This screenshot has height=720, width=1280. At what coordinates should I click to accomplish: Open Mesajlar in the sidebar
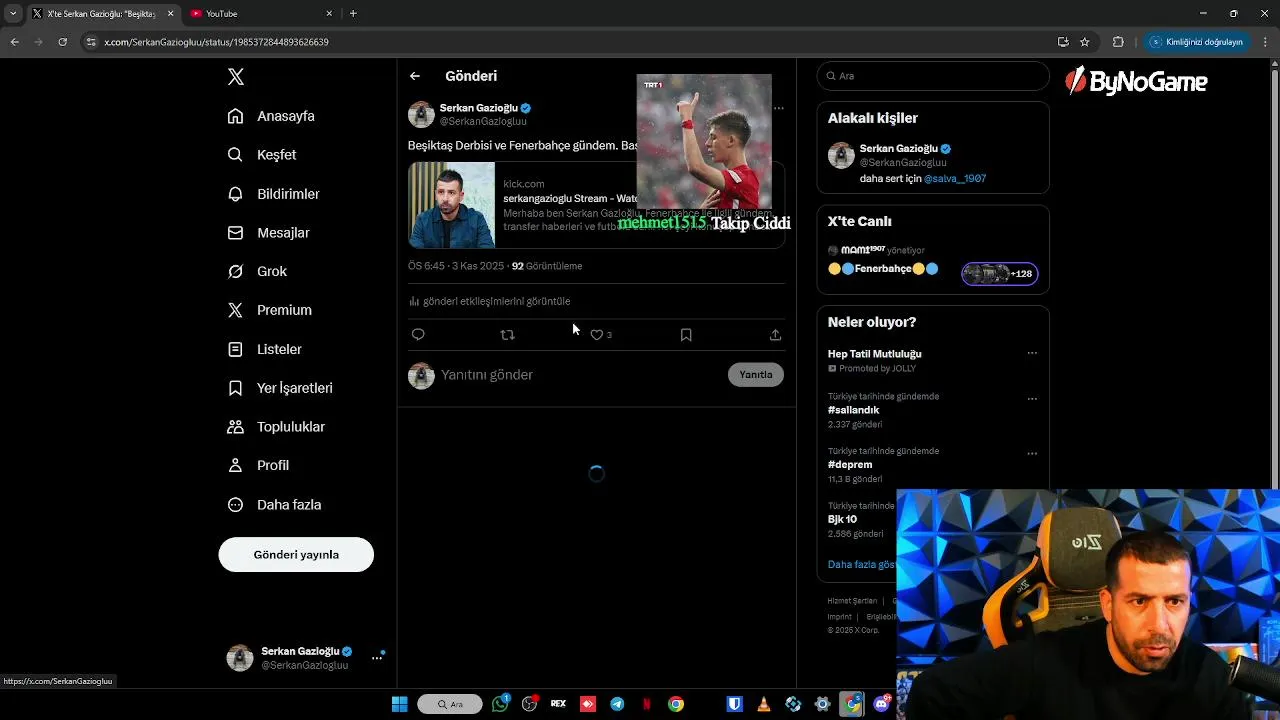pos(268,233)
